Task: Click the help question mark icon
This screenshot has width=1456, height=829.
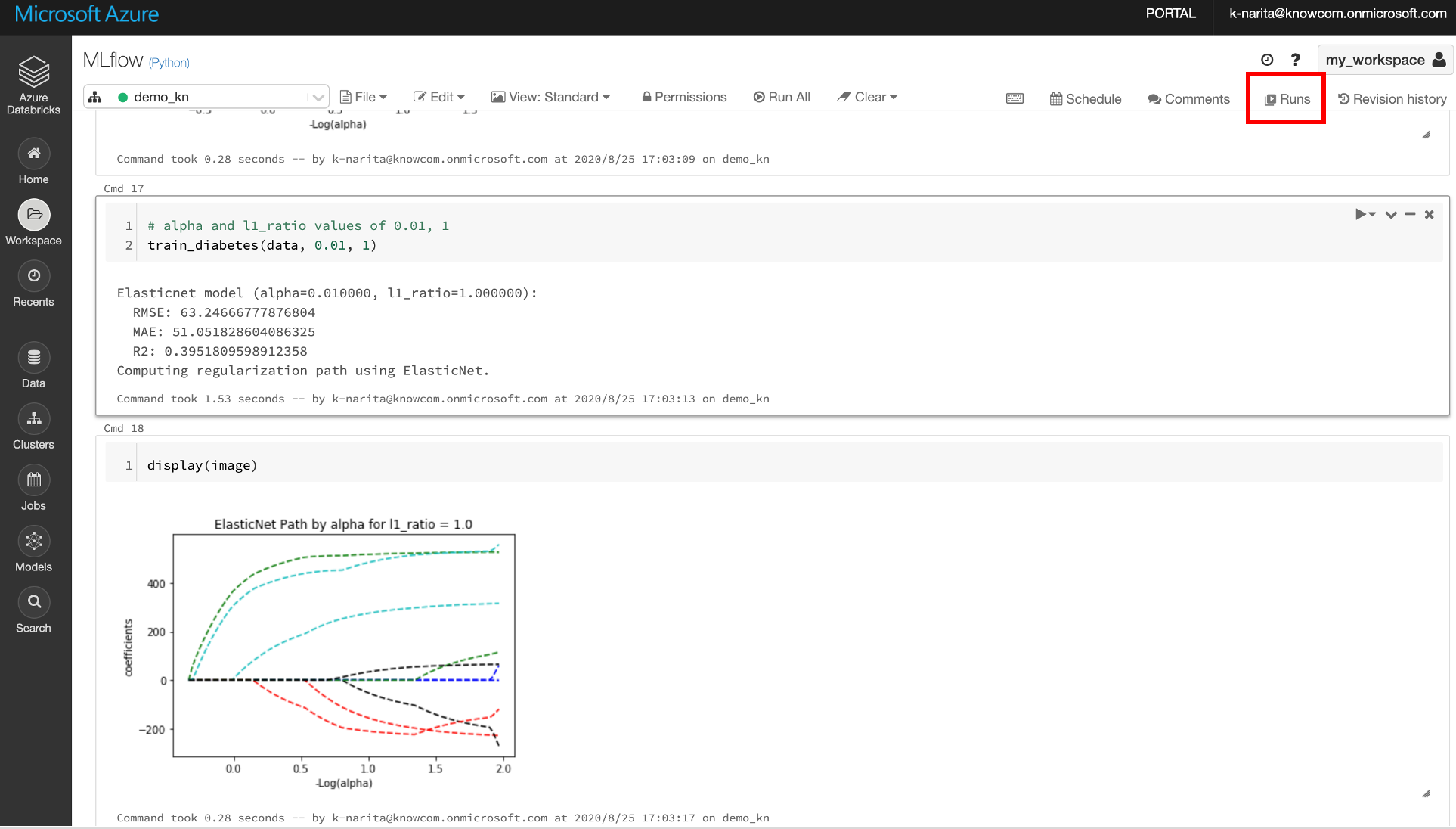Action: point(1295,60)
